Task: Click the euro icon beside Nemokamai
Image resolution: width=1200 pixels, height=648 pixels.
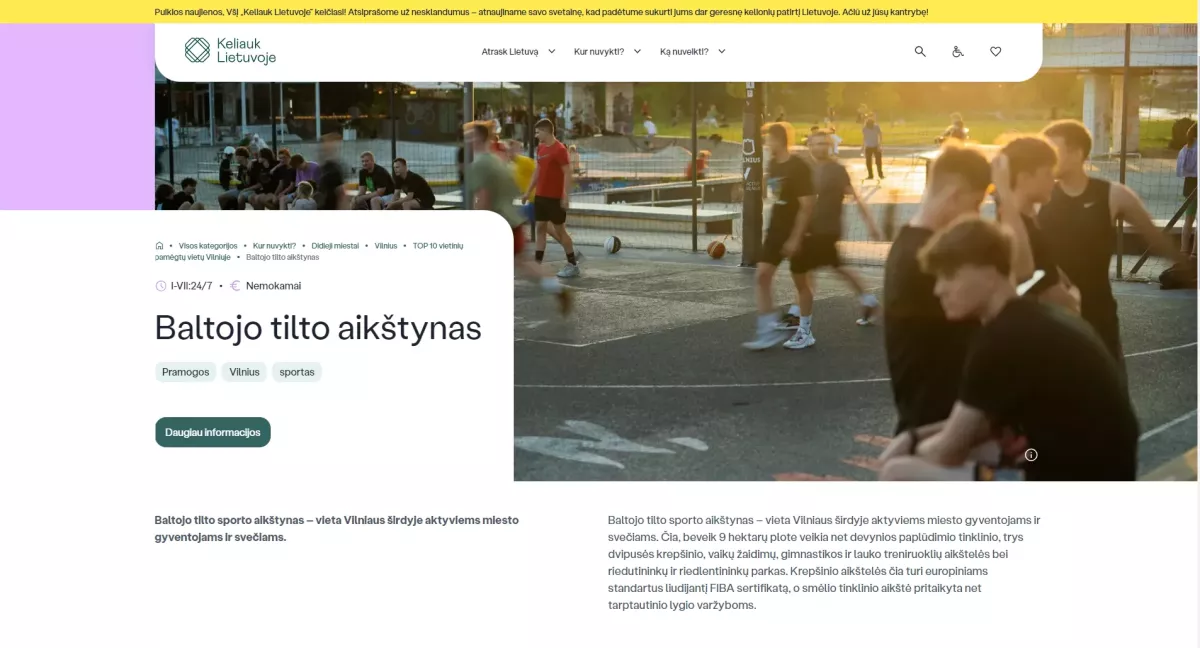Action: 234,286
